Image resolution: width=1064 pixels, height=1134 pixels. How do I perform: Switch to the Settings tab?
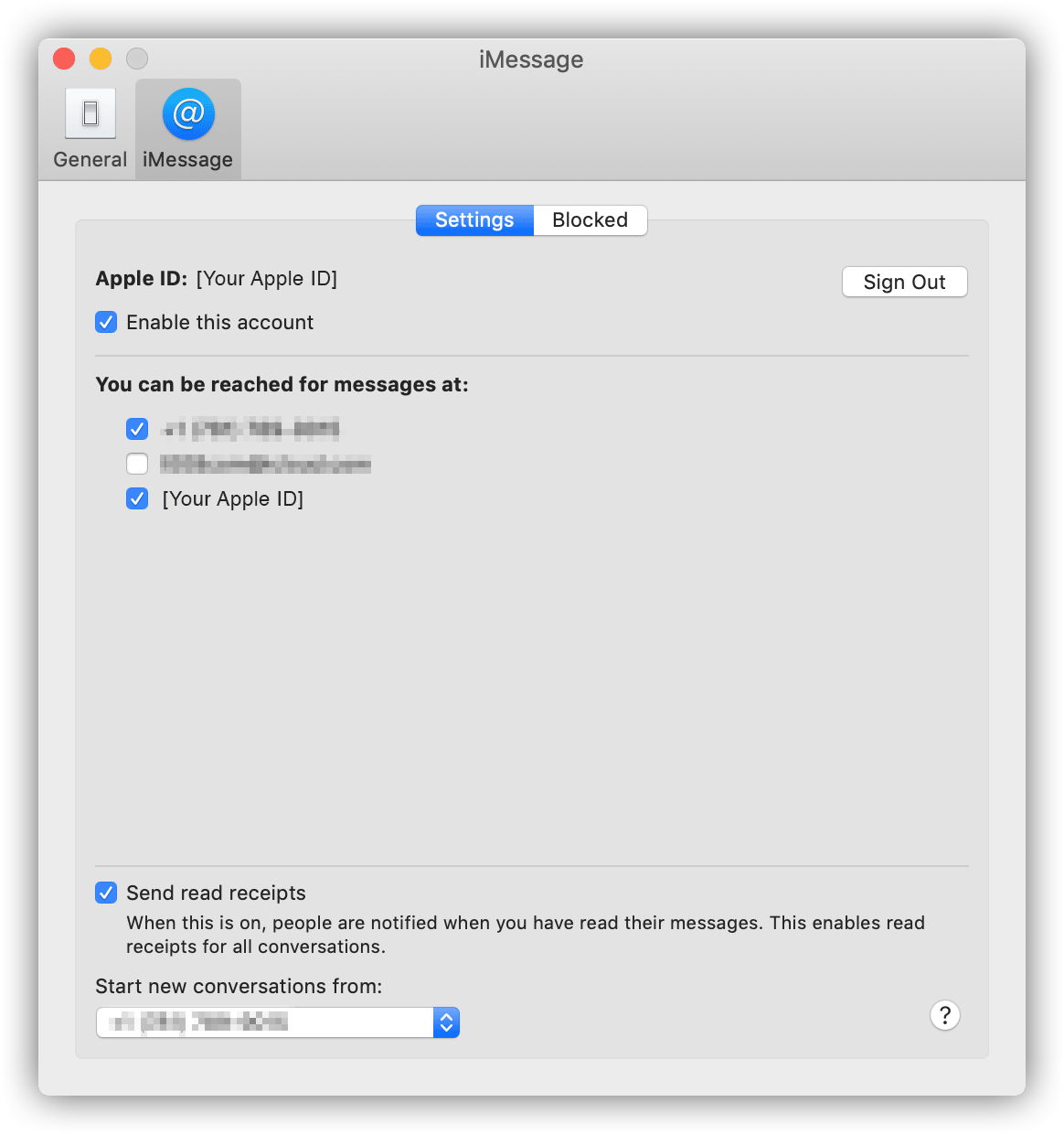pos(474,220)
